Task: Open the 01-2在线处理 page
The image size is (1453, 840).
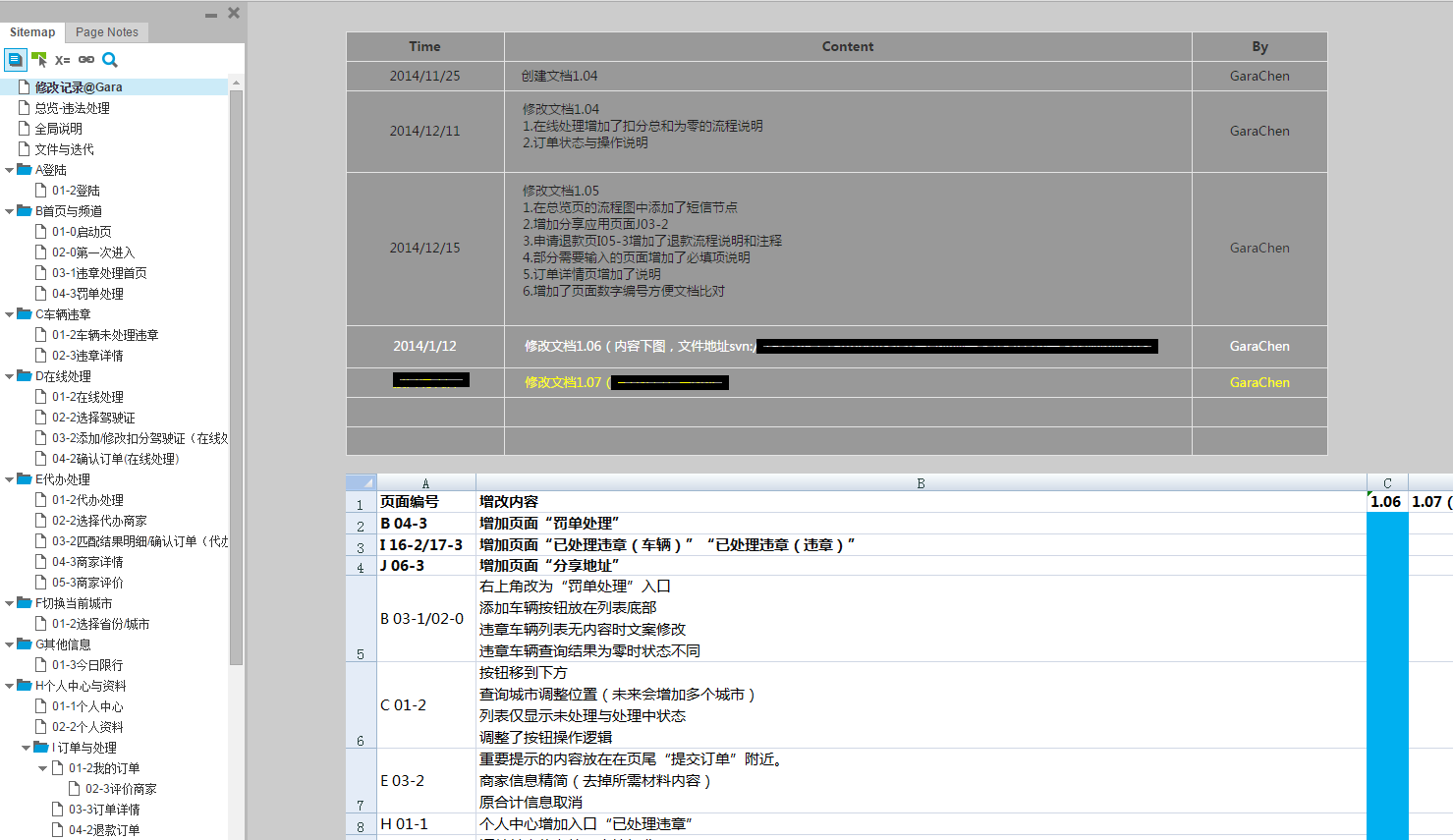Action: pos(87,397)
